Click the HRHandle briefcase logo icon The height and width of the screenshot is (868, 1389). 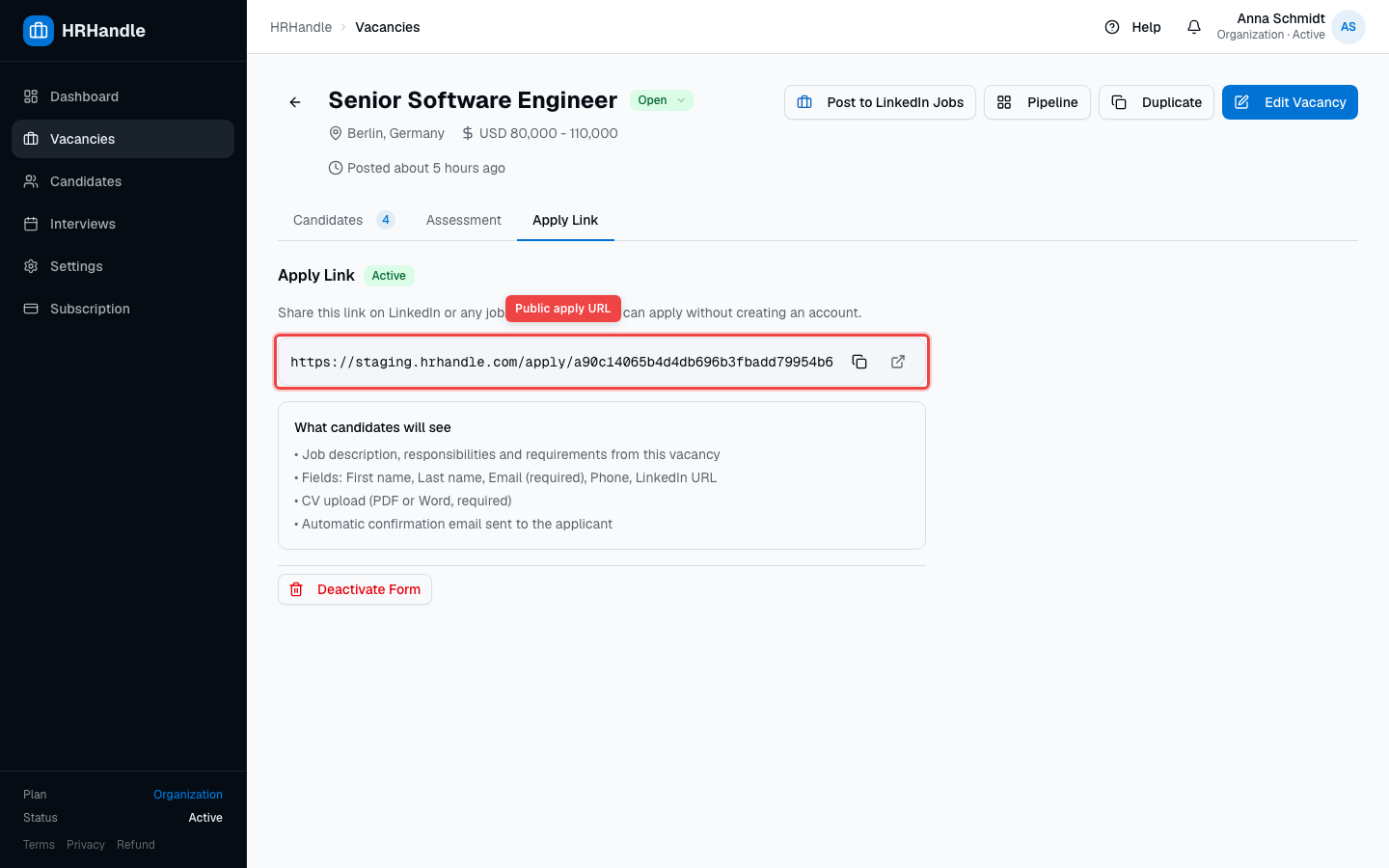[x=39, y=31]
